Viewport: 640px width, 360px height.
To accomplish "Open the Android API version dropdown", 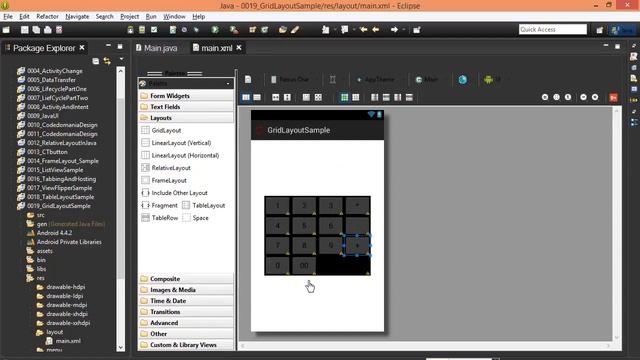I will (x=493, y=80).
